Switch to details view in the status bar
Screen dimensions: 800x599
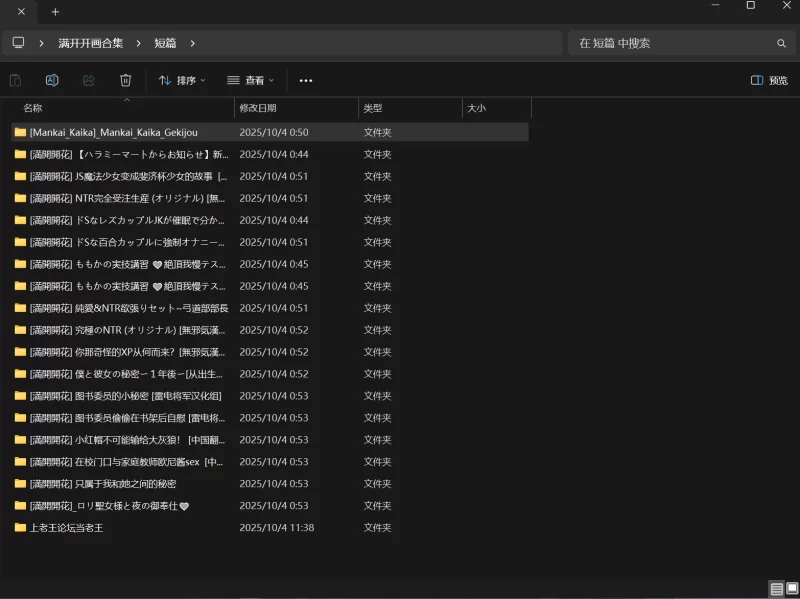pos(777,589)
